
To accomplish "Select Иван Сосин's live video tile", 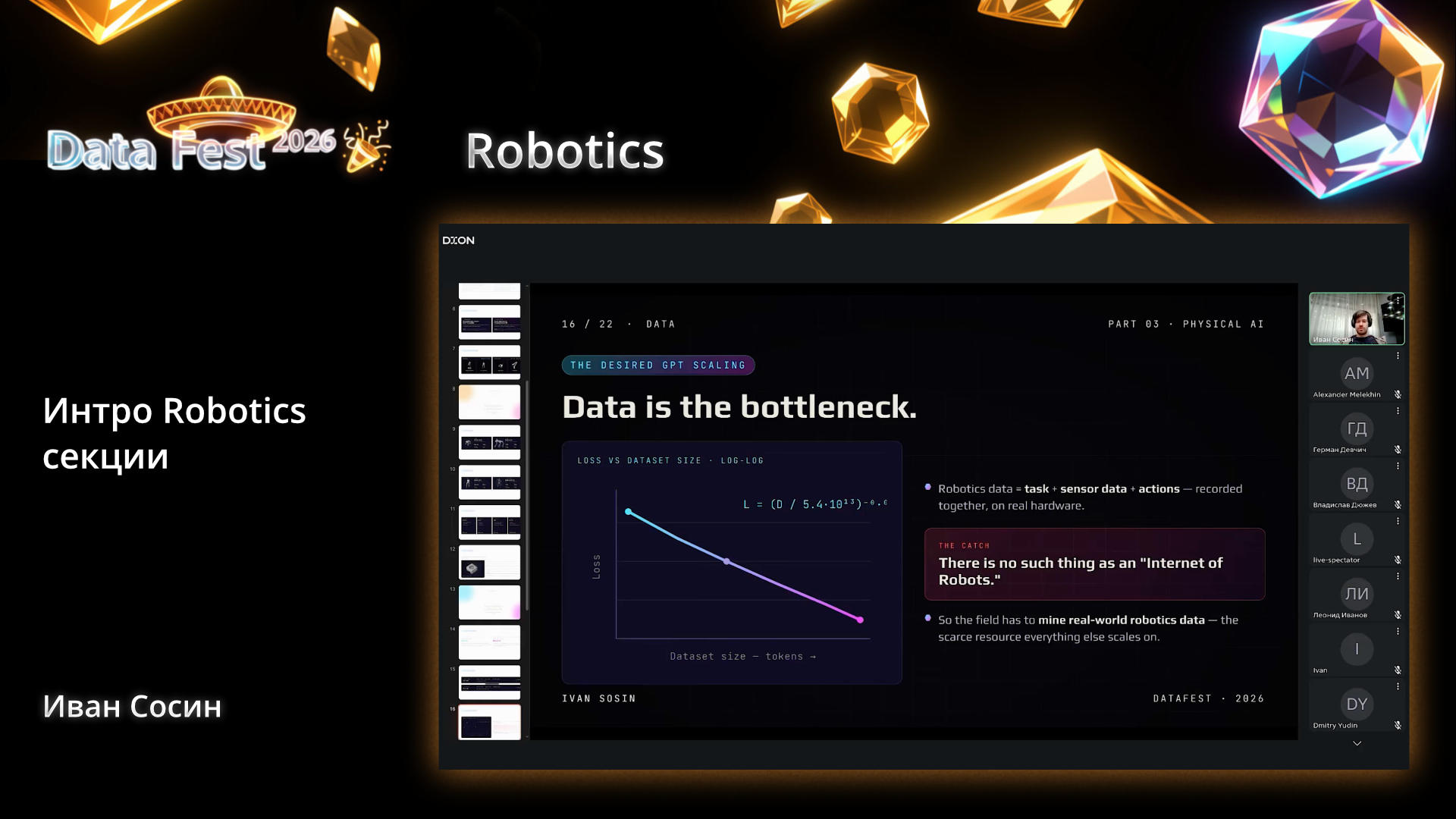I will [1357, 318].
